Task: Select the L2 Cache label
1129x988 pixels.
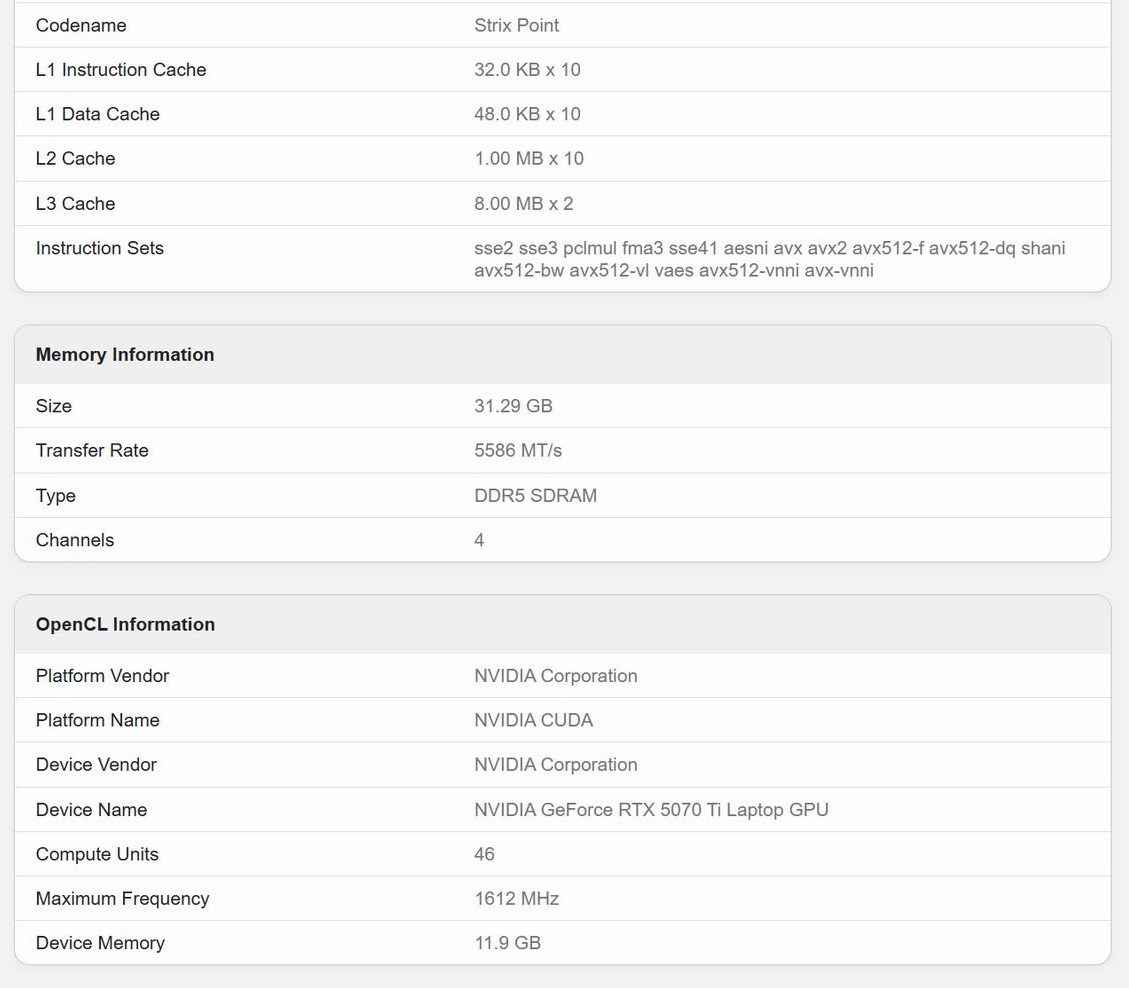Action: [x=76, y=158]
